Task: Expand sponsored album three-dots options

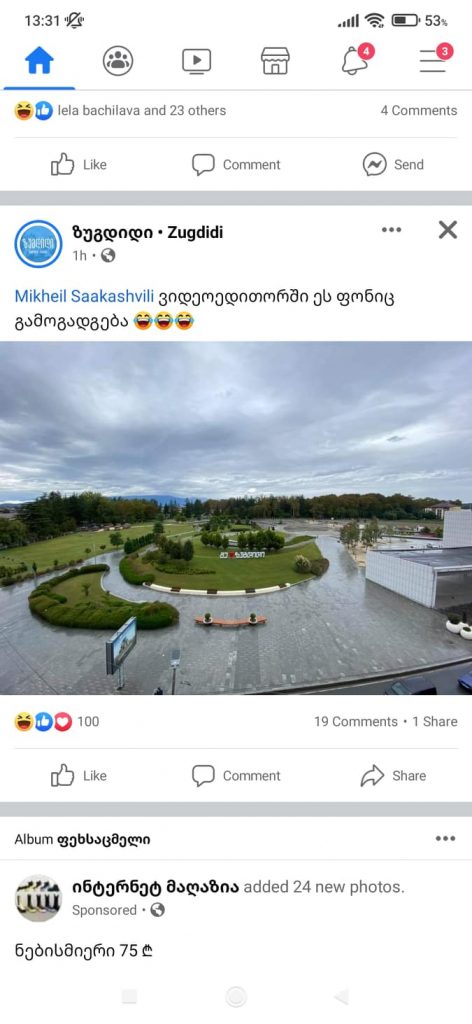Action: 445,839
